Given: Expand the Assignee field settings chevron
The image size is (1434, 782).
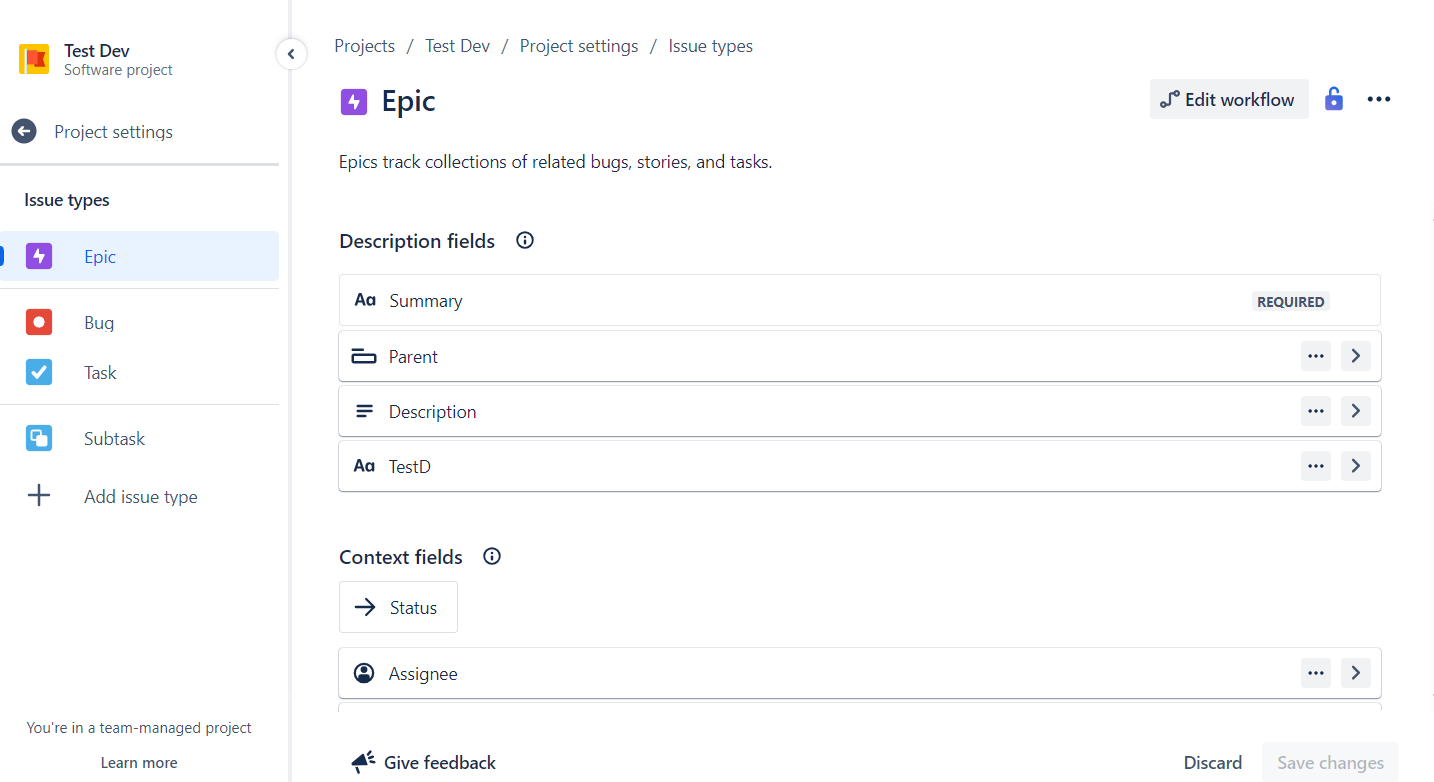Looking at the screenshot, I should click(1355, 672).
